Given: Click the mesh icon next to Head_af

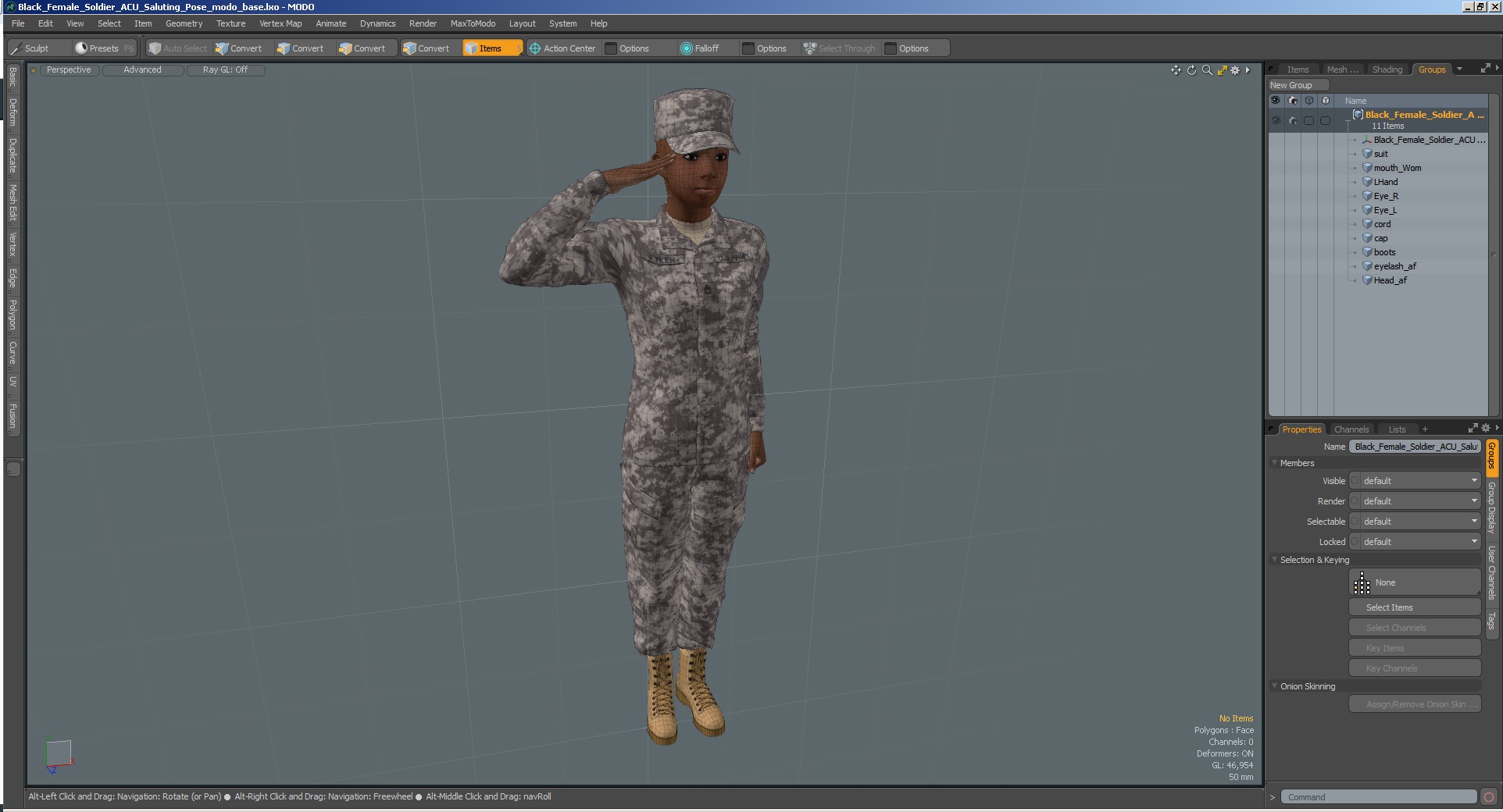Looking at the screenshot, I should pyautogui.click(x=1367, y=280).
